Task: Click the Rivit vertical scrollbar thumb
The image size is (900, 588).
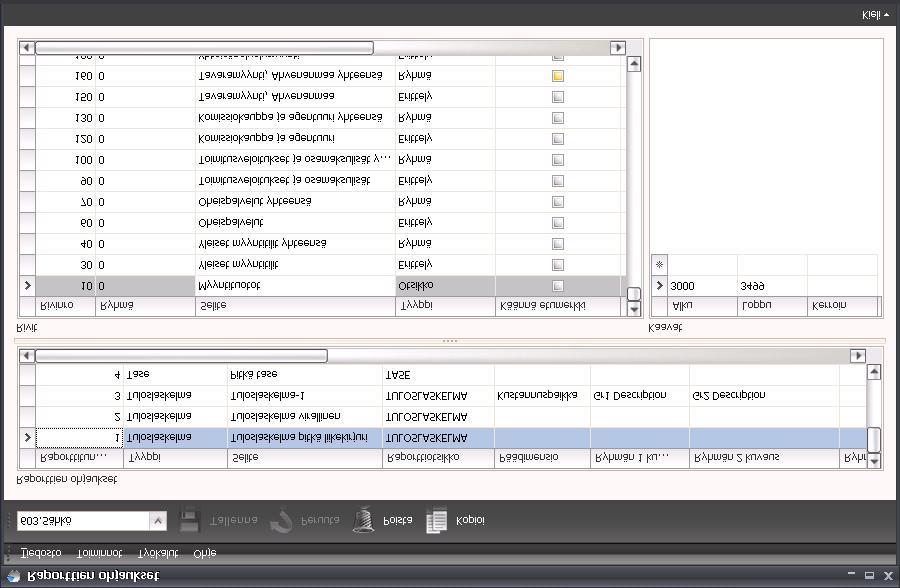Action: [634, 293]
